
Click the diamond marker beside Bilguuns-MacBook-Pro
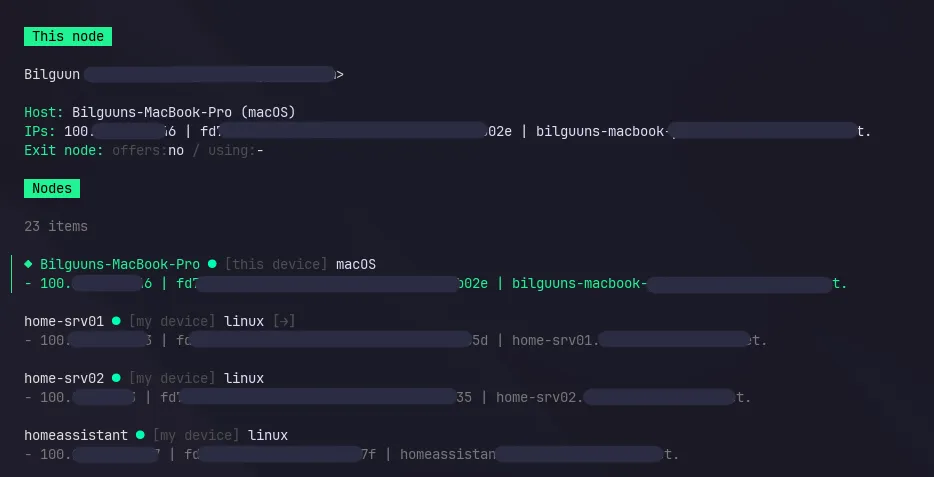[x=29, y=264]
